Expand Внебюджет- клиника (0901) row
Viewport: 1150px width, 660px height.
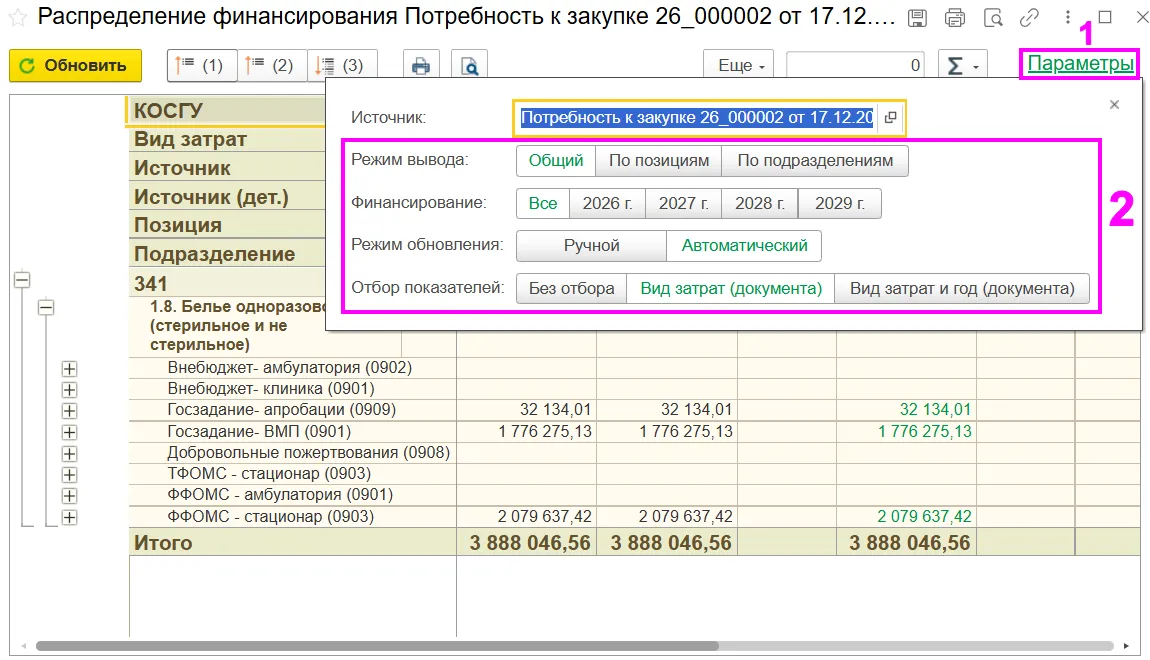(69, 390)
